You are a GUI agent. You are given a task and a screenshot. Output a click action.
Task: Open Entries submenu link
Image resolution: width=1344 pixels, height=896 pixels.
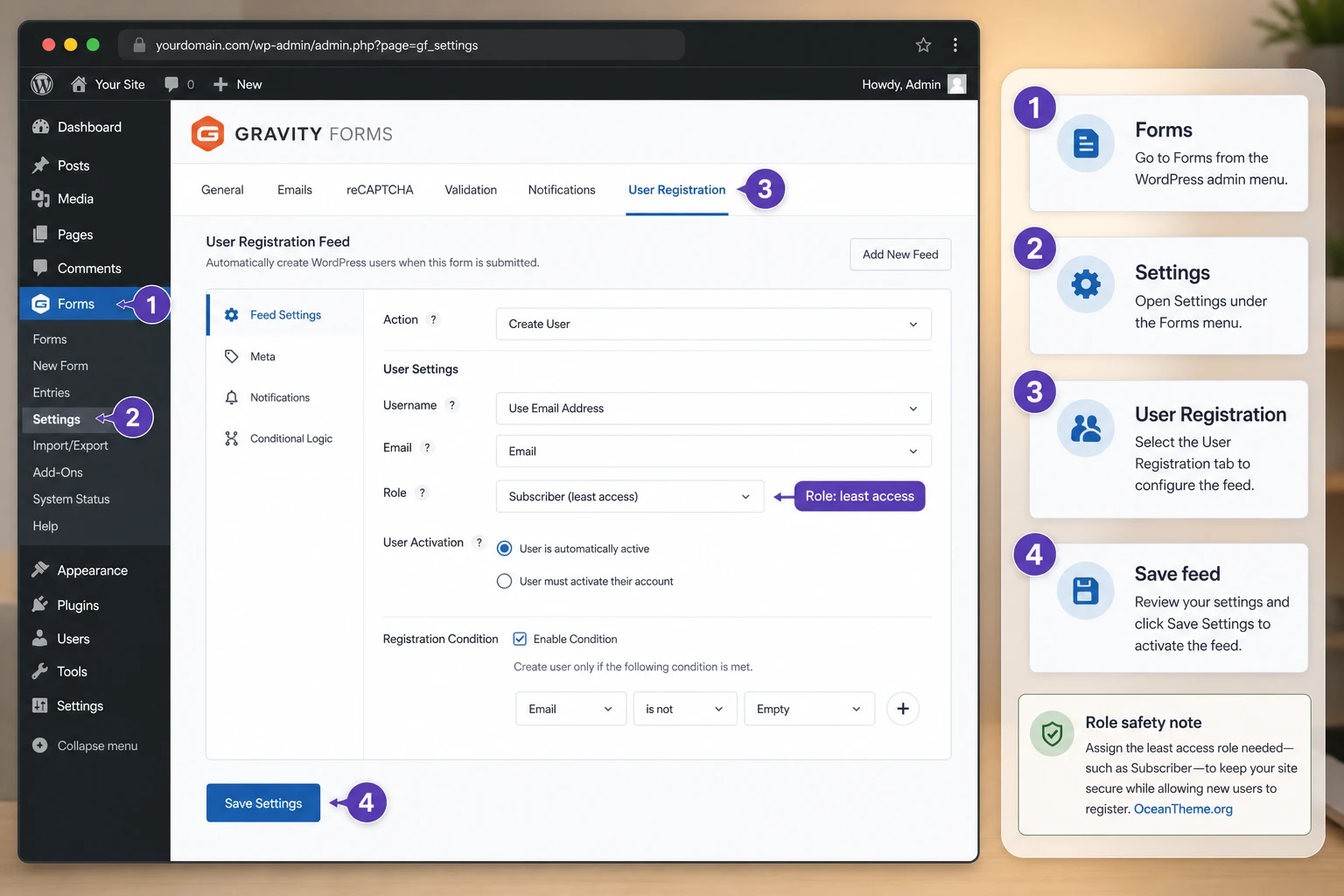point(52,393)
